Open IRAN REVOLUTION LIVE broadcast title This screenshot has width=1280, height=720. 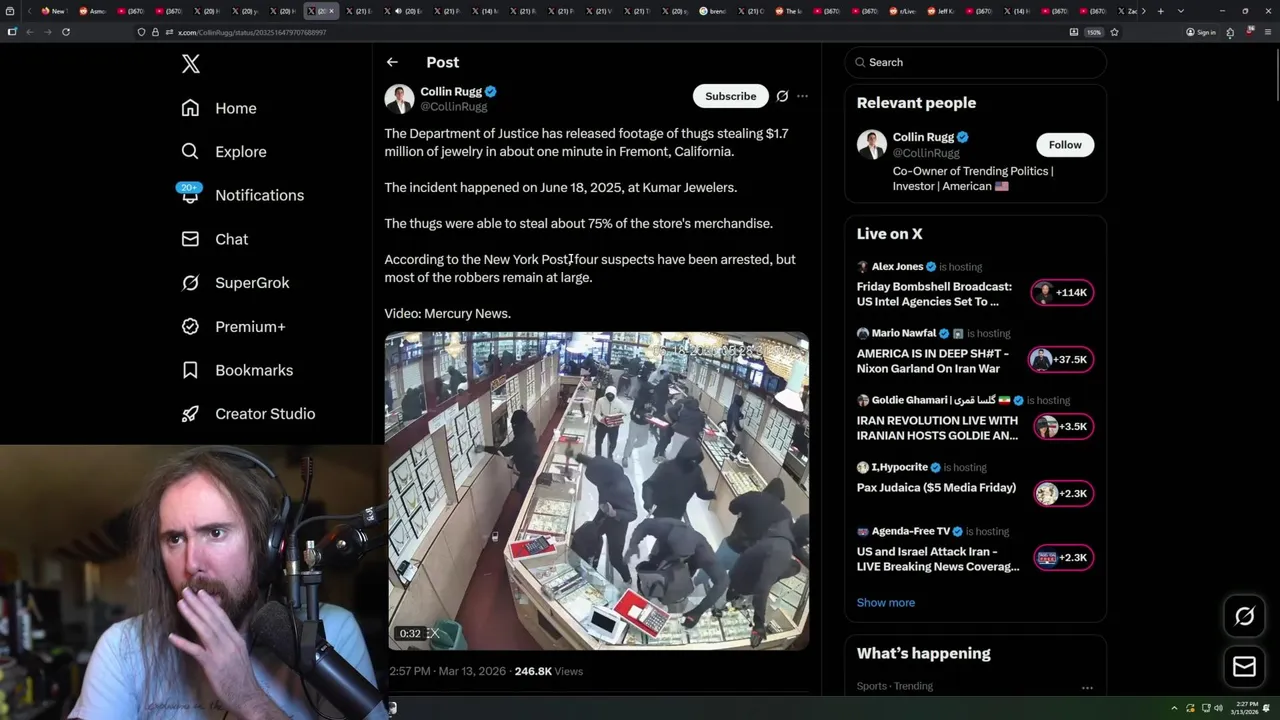pos(937,428)
